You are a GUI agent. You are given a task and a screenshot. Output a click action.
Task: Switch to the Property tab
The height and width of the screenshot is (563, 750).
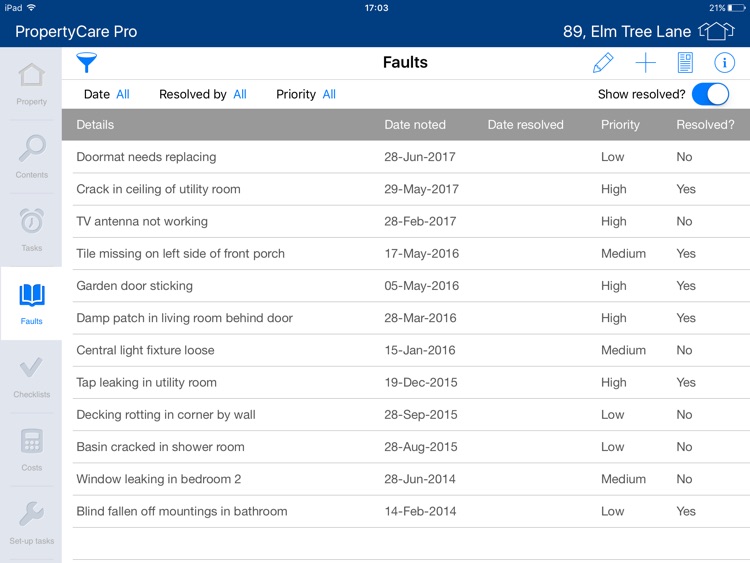(x=31, y=83)
